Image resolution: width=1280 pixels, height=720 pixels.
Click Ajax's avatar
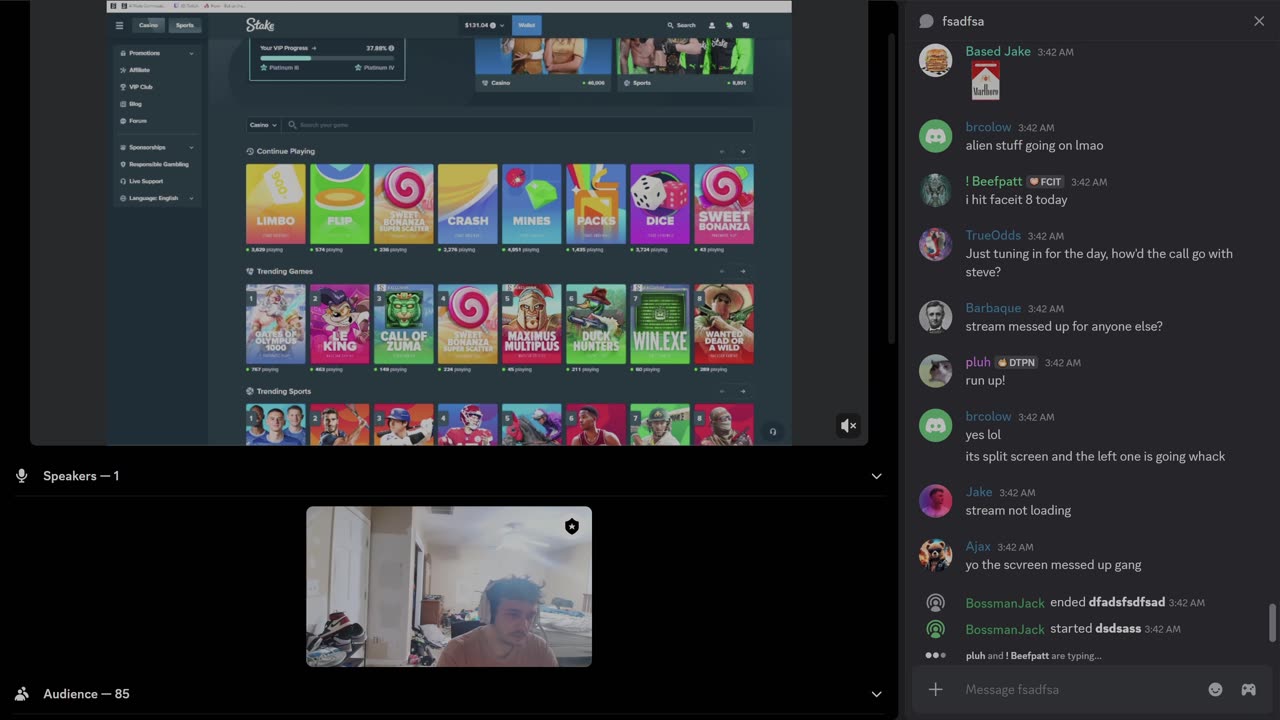pos(935,555)
